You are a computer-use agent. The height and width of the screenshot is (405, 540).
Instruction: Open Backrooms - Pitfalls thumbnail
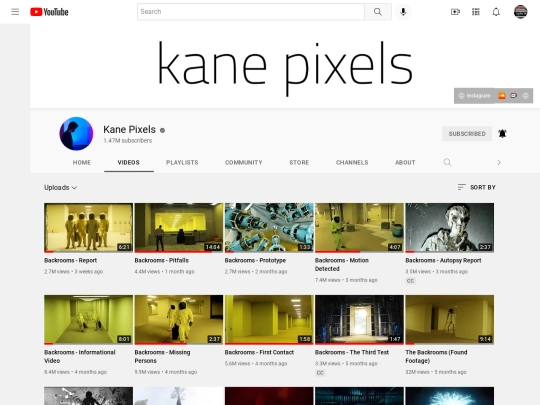[178, 228]
